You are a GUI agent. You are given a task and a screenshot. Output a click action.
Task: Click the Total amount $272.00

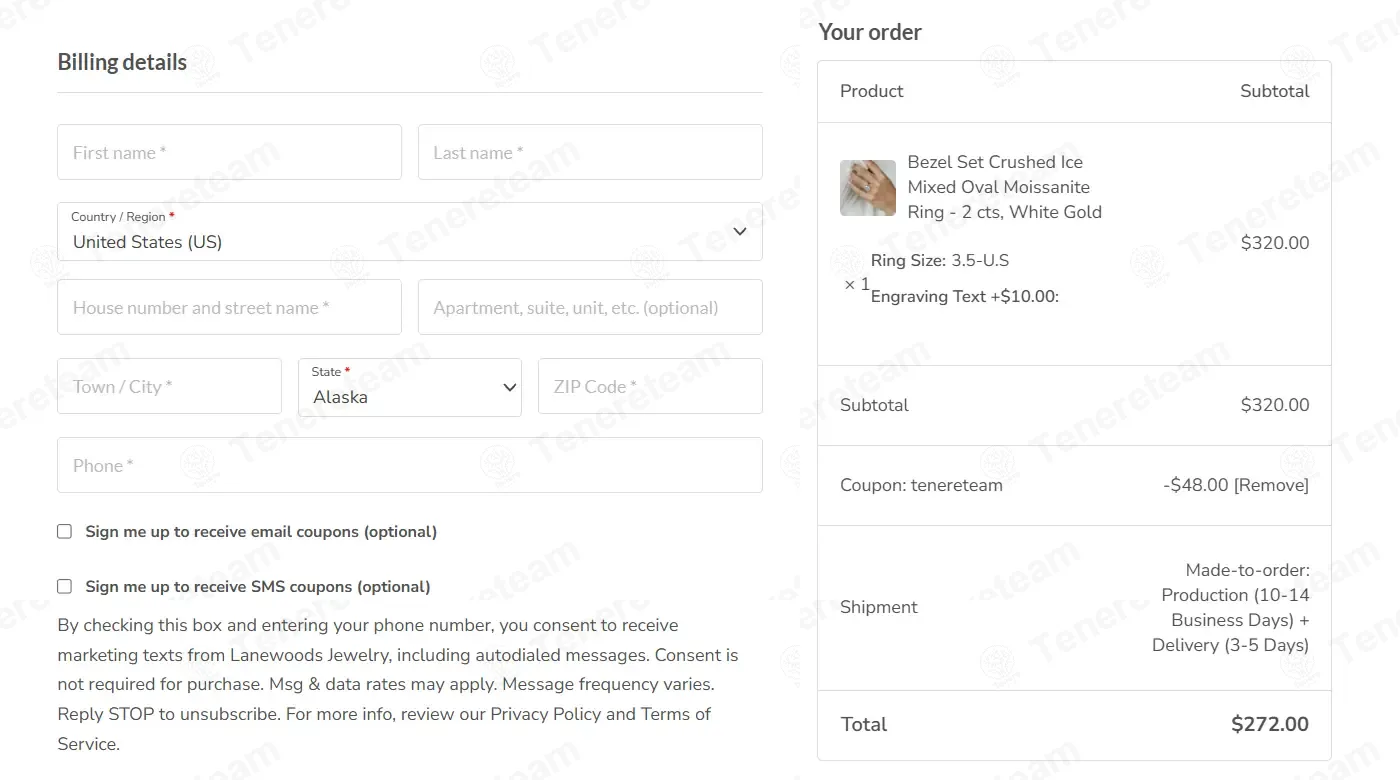(x=1270, y=724)
